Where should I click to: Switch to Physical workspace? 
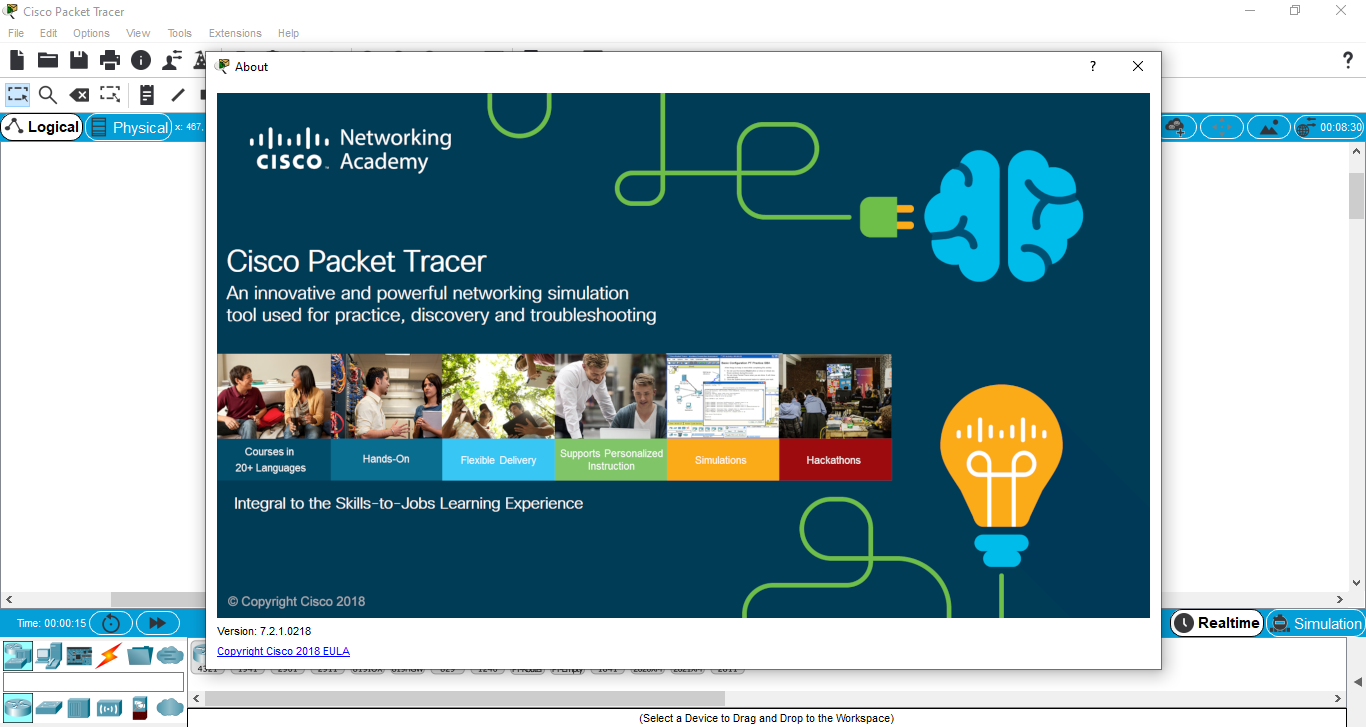pyautogui.click(x=129, y=127)
